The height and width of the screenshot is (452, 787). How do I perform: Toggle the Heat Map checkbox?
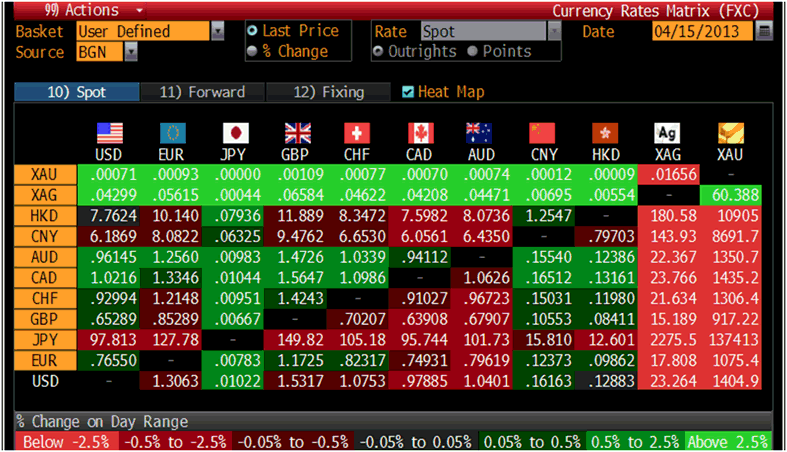point(407,92)
